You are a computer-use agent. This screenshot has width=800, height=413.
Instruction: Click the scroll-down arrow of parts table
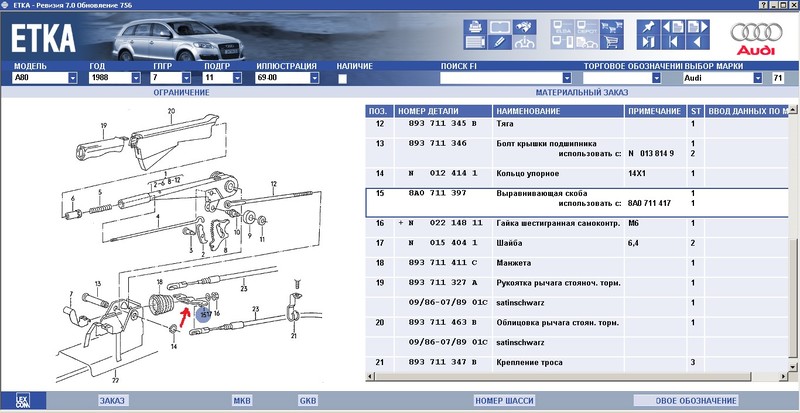click(x=792, y=367)
